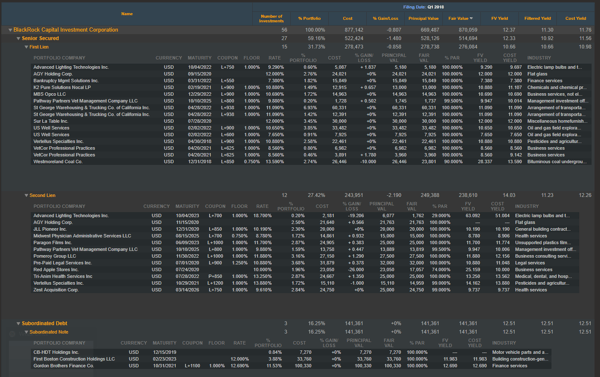Select the Subordinated Debt label
600x377 pixels.
point(44,323)
